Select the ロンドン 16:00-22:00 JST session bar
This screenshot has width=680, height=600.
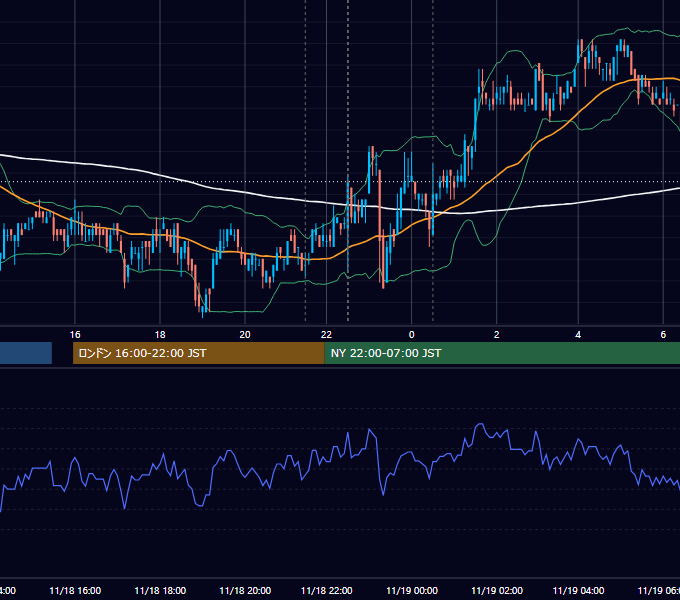click(199, 353)
